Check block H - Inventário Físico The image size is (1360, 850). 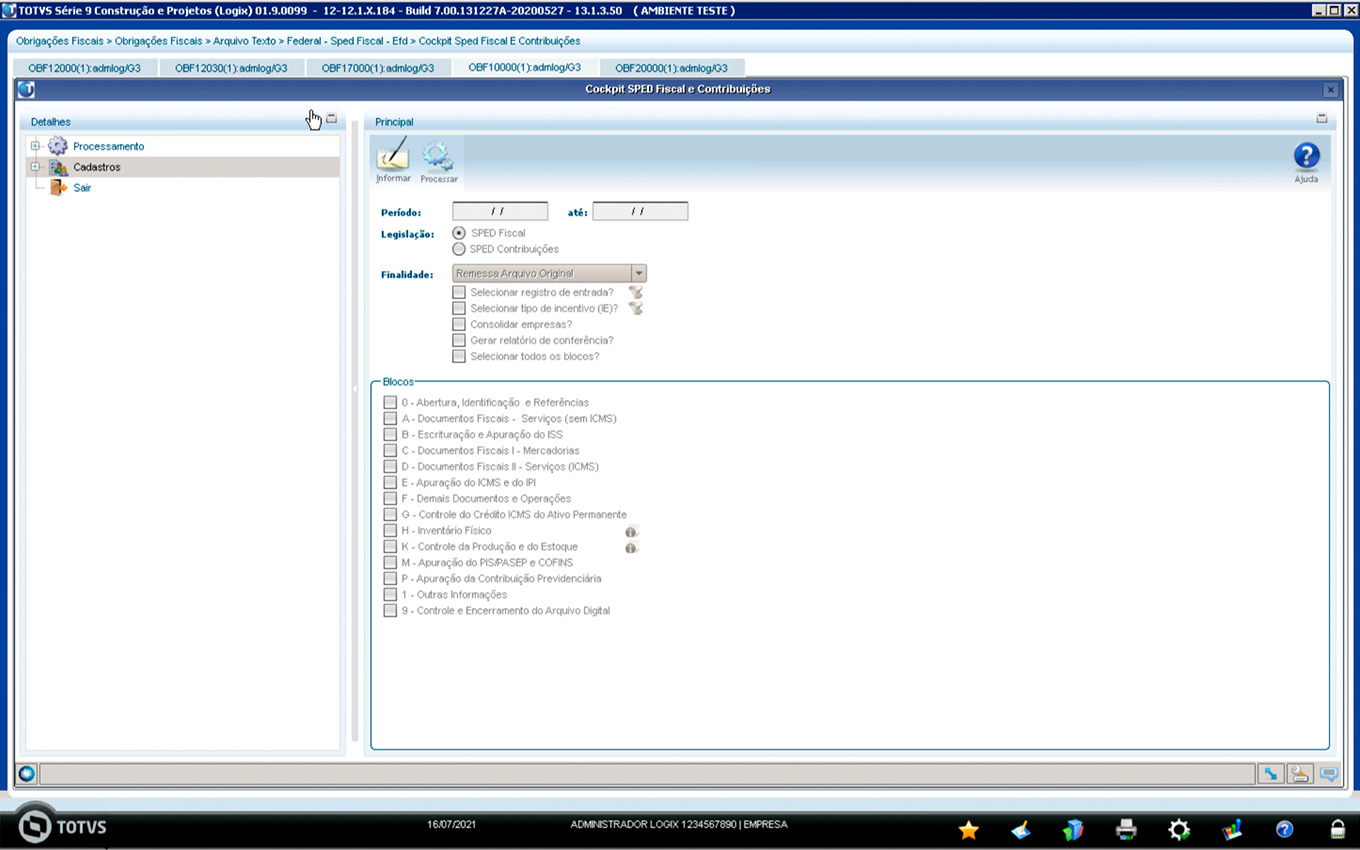pyautogui.click(x=390, y=531)
